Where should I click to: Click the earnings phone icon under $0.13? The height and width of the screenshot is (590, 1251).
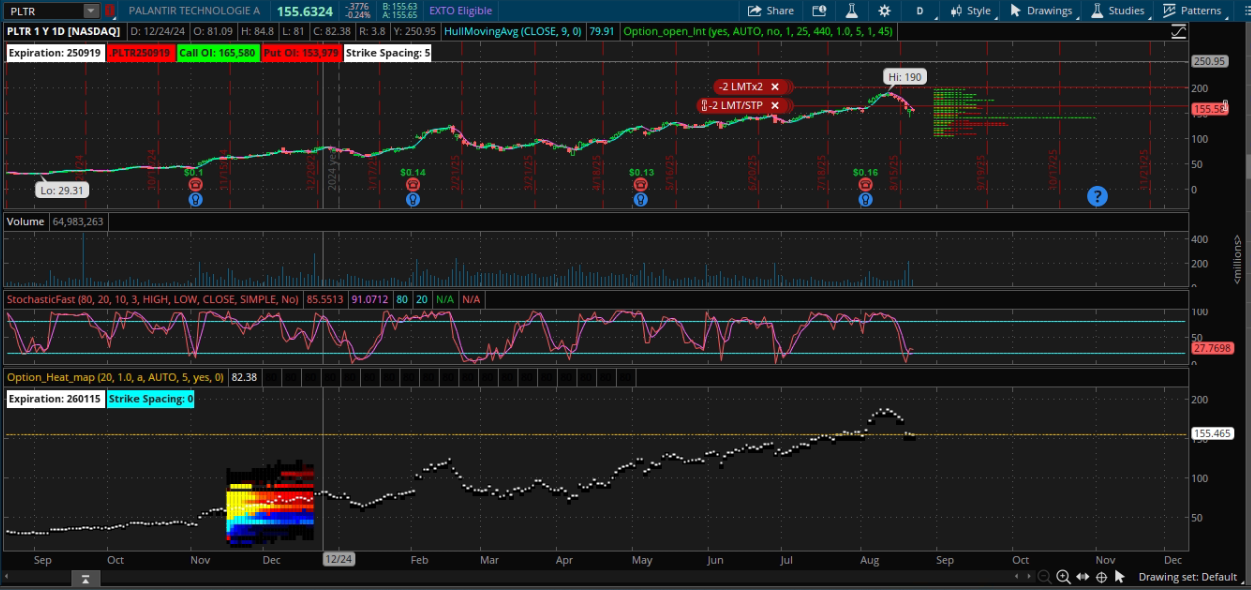(x=641, y=184)
